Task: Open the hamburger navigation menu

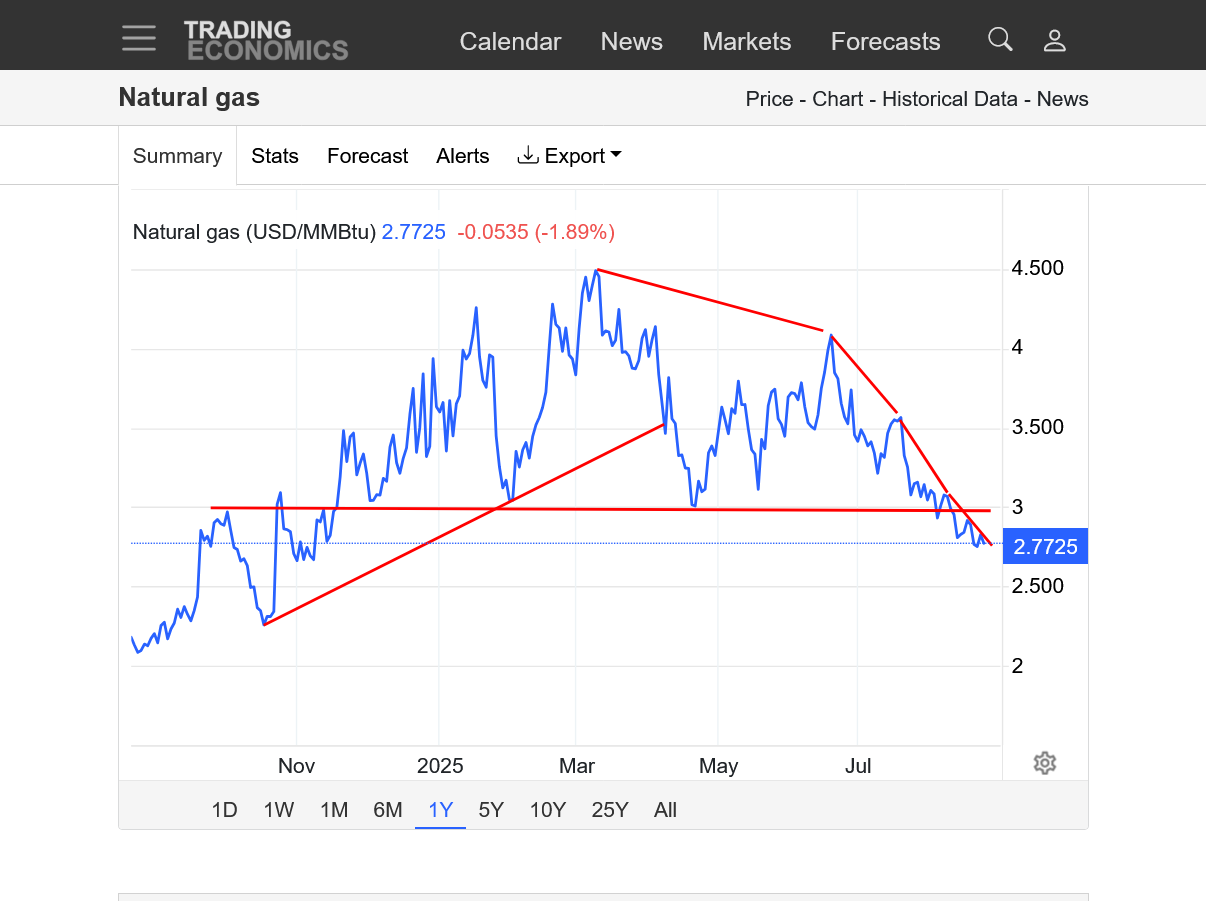Action: click(x=139, y=39)
